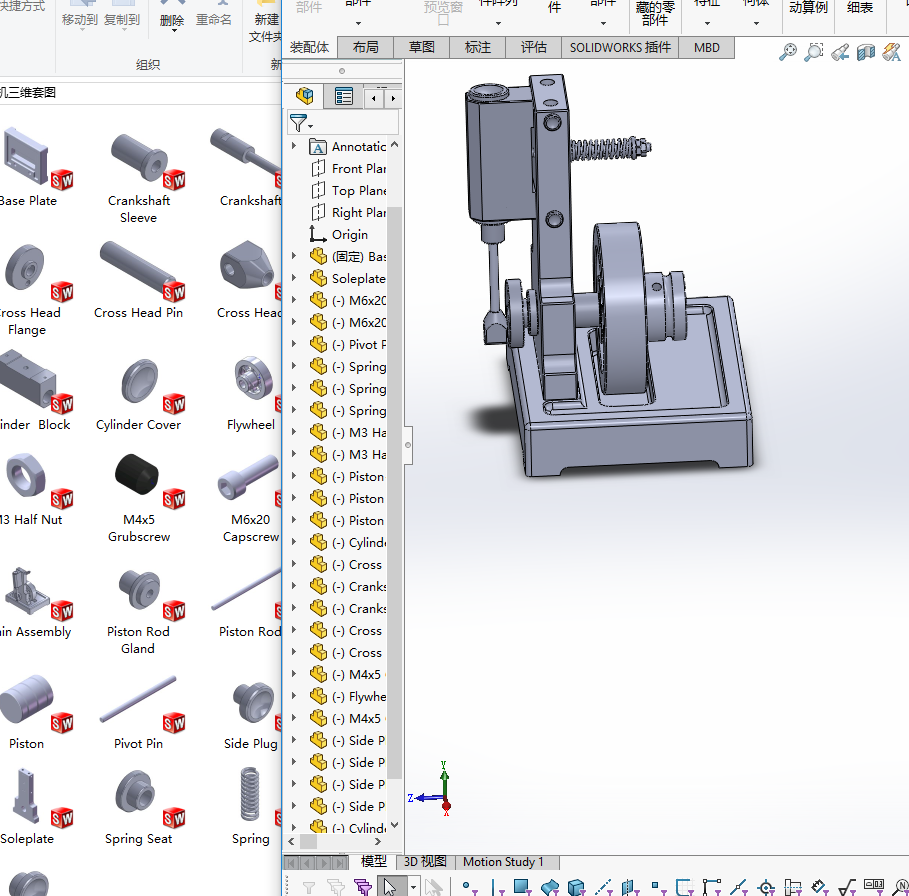
Task: Select the arrow cursor selection tool
Action: tap(390, 886)
